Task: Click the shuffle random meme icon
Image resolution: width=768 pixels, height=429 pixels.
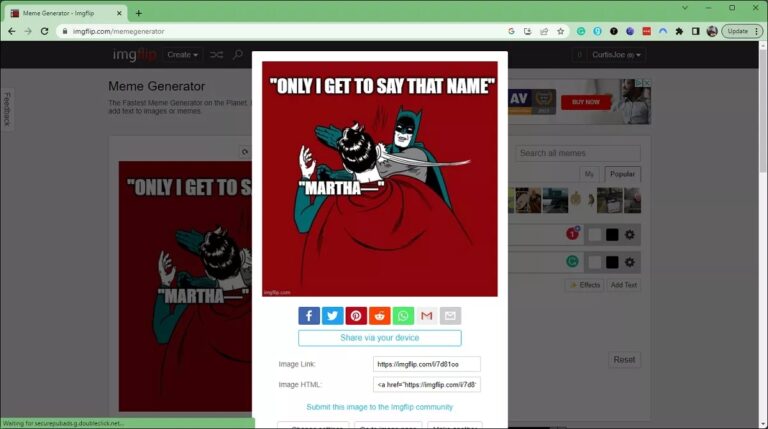Action: pyautogui.click(x=216, y=55)
